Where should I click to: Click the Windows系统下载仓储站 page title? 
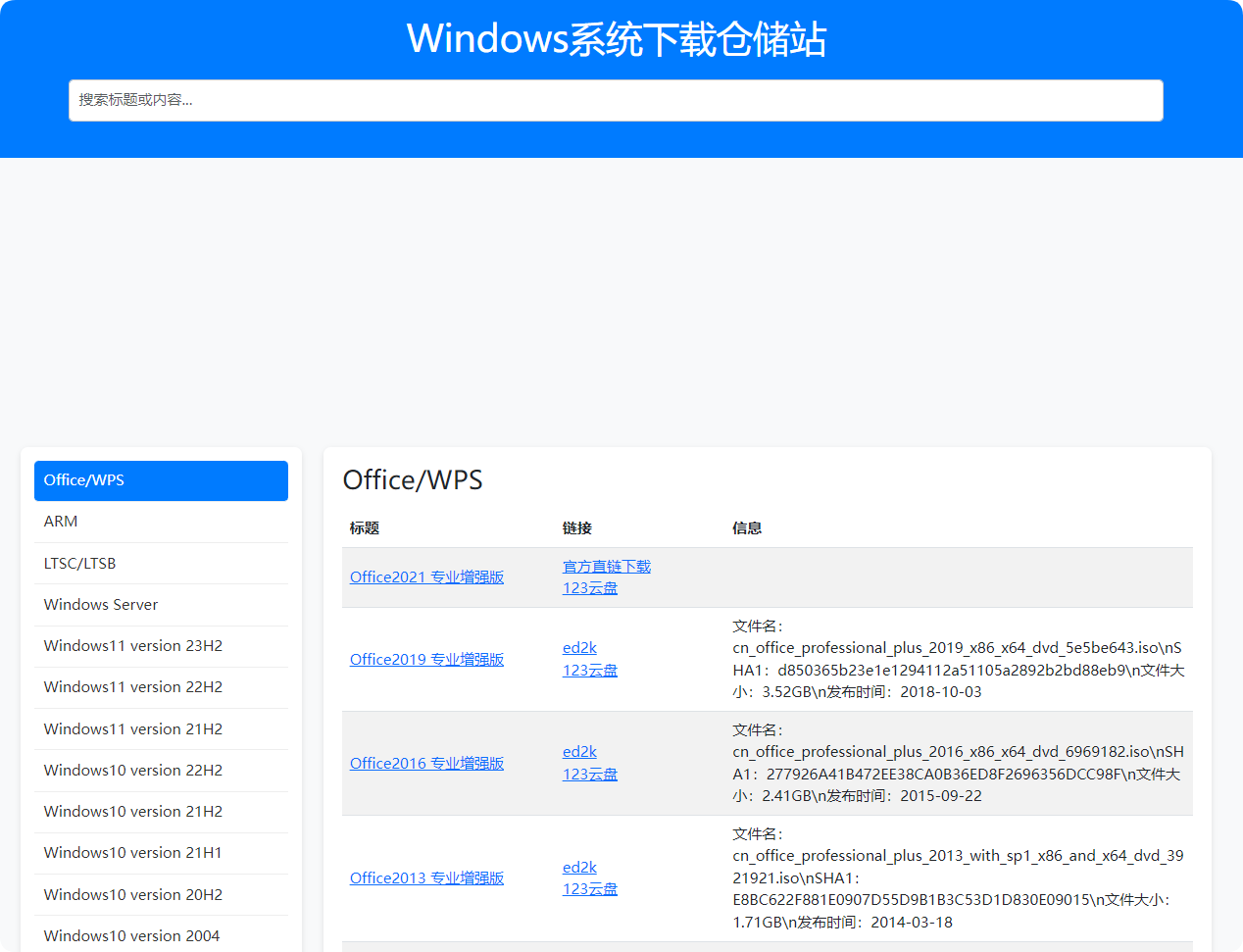617,39
